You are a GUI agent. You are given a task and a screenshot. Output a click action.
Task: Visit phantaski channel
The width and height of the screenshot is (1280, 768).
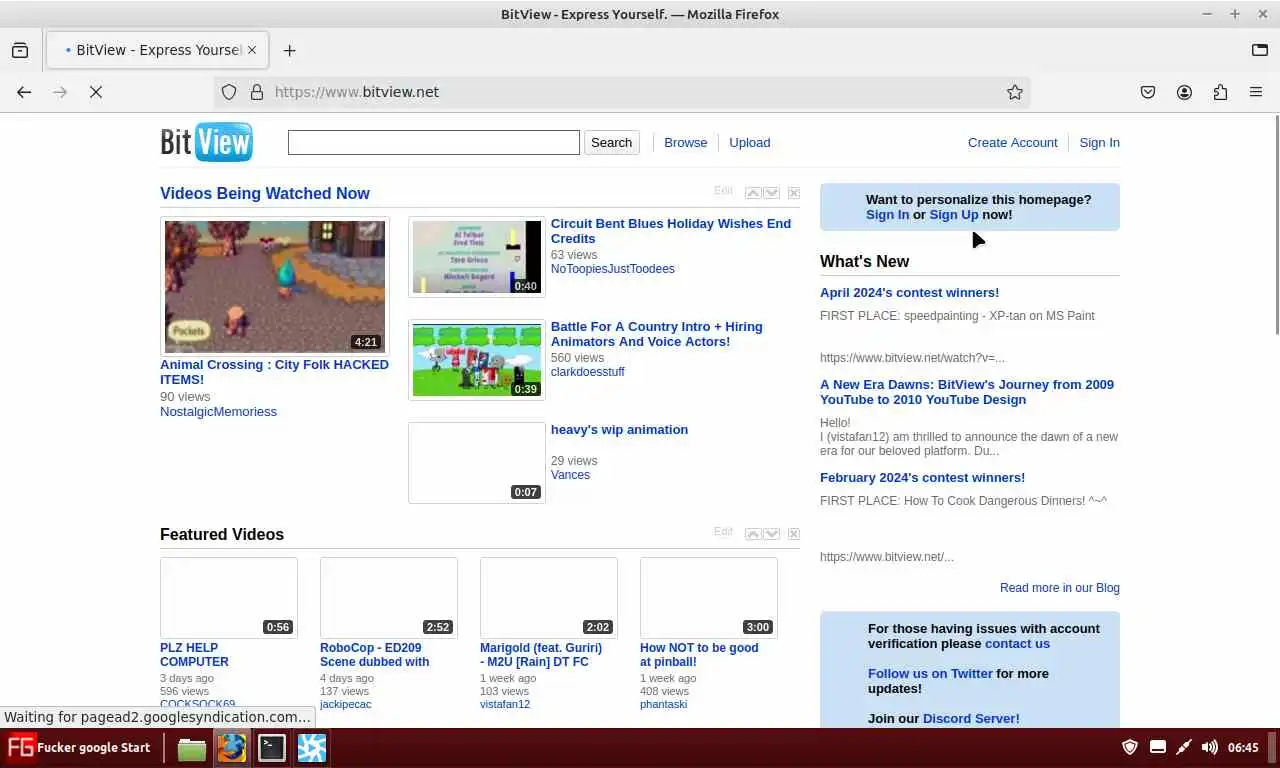point(663,705)
